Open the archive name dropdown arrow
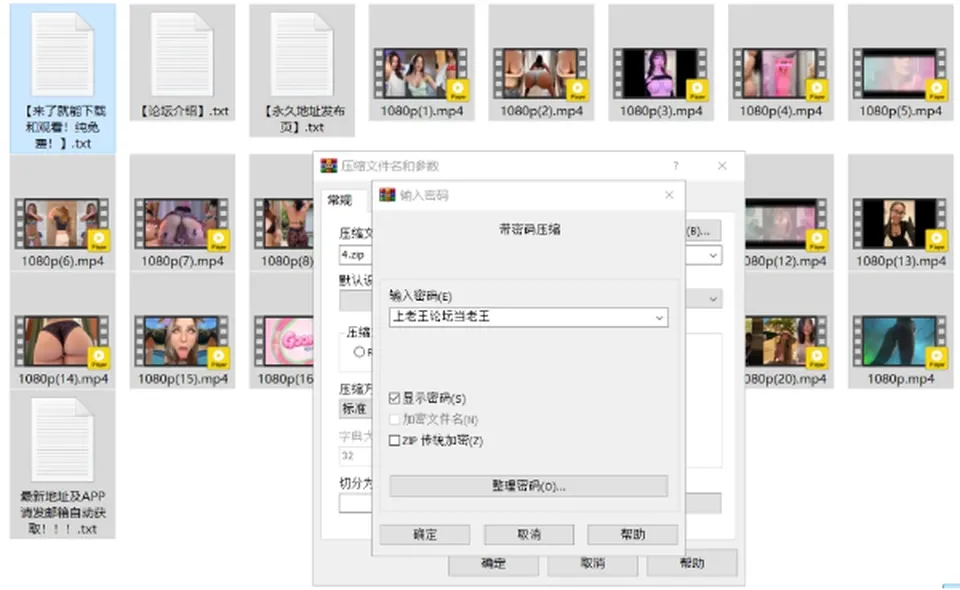The width and height of the screenshot is (960, 590). point(713,255)
